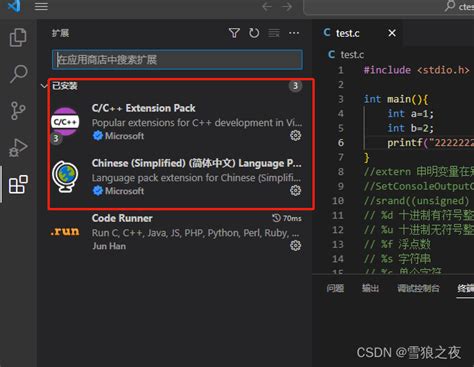Select the Code Runner extension entry
Viewport: 474px width, 367px height.
[x=176, y=232]
